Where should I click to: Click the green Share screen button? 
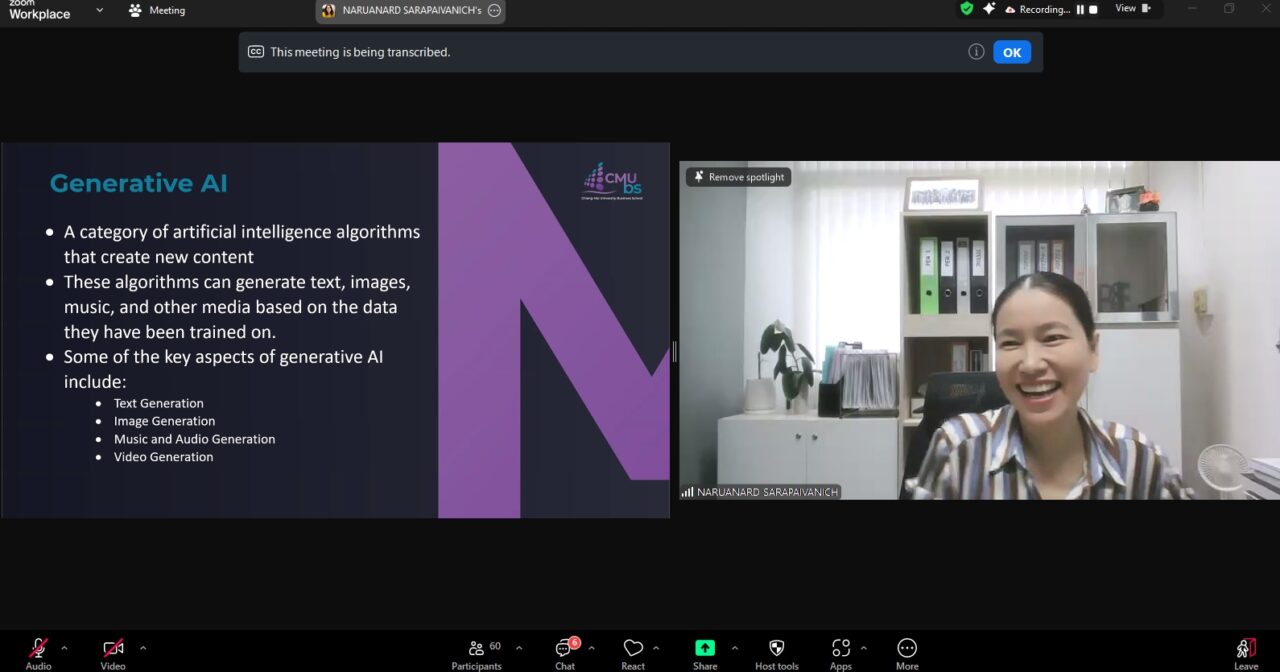(x=705, y=650)
